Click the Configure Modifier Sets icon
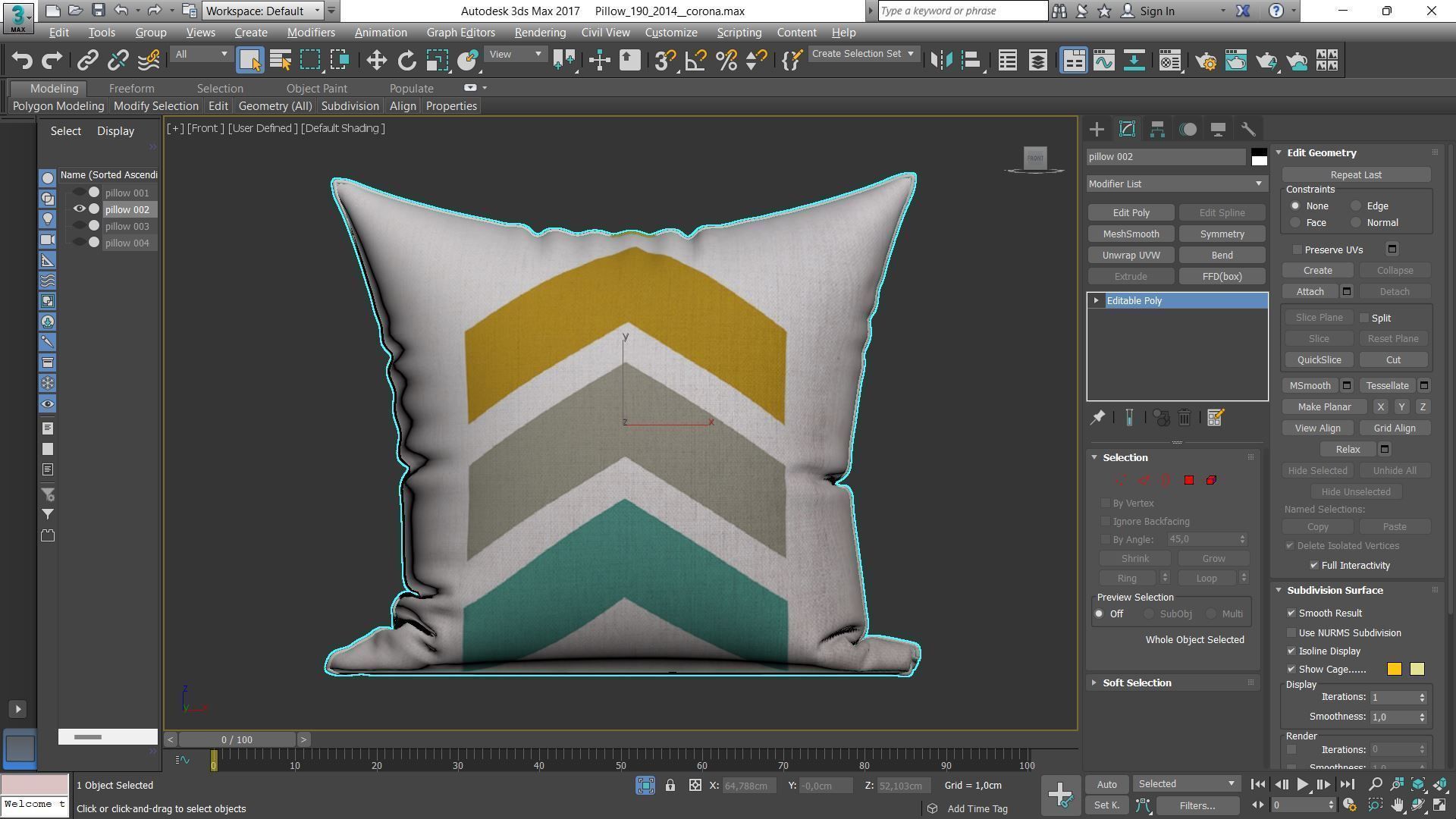Image resolution: width=1456 pixels, height=819 pixels. coord(1215,417)
